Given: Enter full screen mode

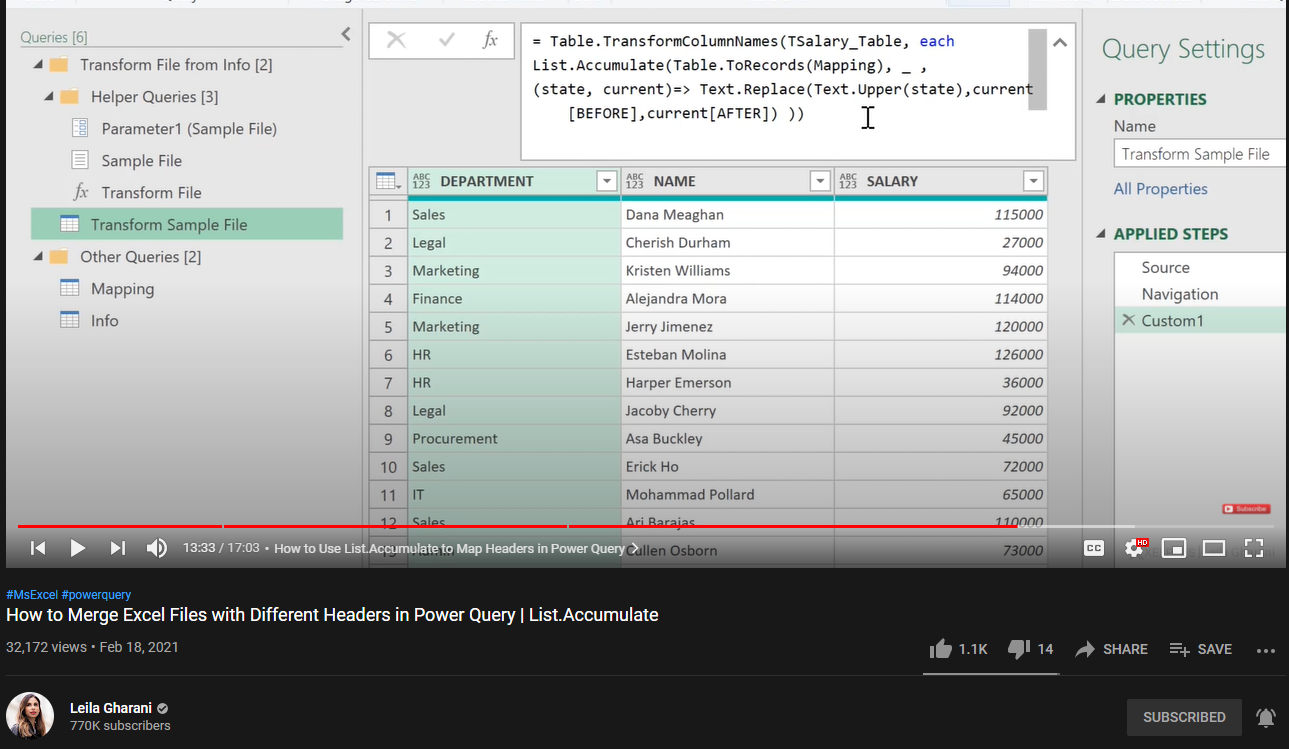Looking at the screenshot, I should pyautogui.click(x=1254, y=548).
